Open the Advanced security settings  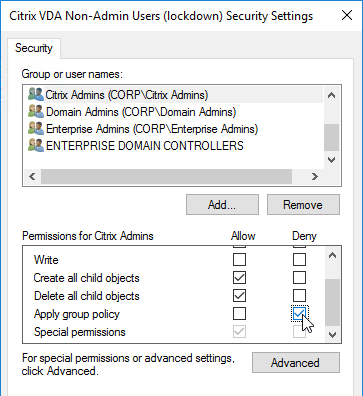296,363
